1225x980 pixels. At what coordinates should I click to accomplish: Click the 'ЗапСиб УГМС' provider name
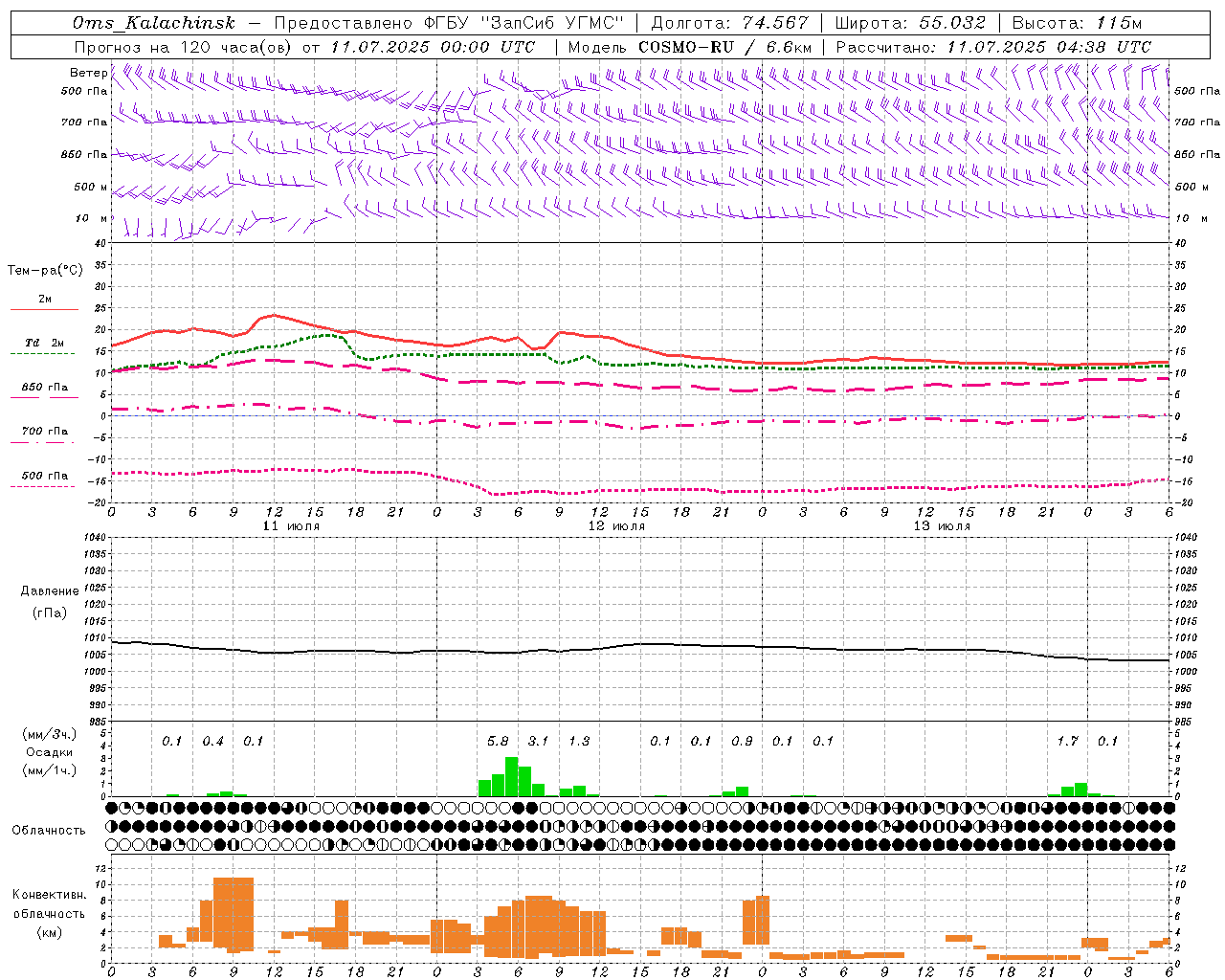click(x=551, y=23)
